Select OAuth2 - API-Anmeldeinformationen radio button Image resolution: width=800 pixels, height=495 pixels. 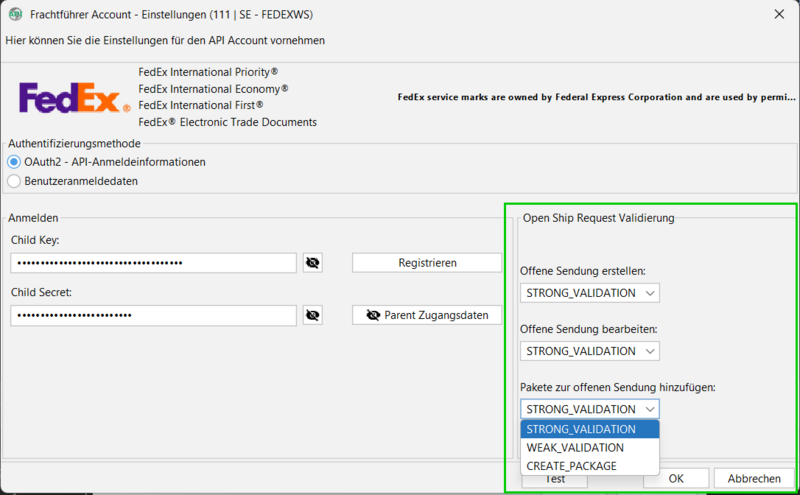(14, 162)
